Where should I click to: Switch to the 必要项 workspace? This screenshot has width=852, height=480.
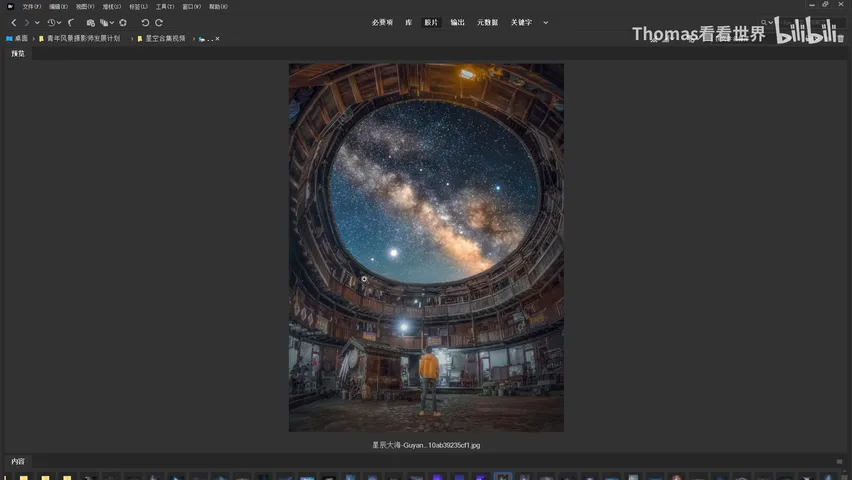click(382, 23)
